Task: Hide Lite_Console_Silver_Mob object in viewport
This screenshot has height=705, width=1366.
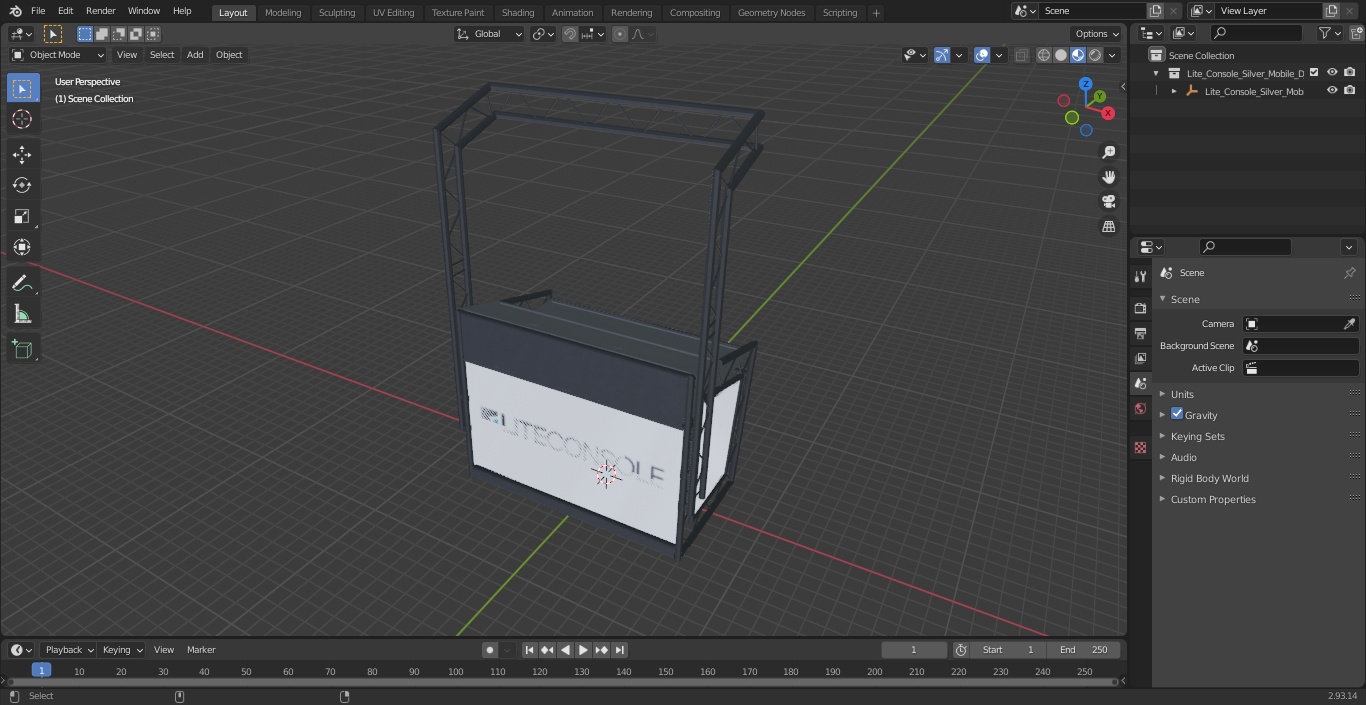Action: coord(1332,91)
